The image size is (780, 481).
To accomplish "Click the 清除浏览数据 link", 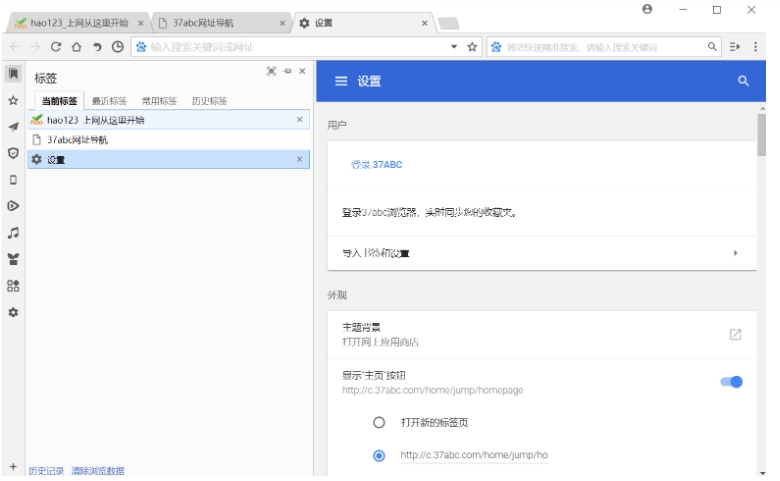I will [x=97, y=471].
